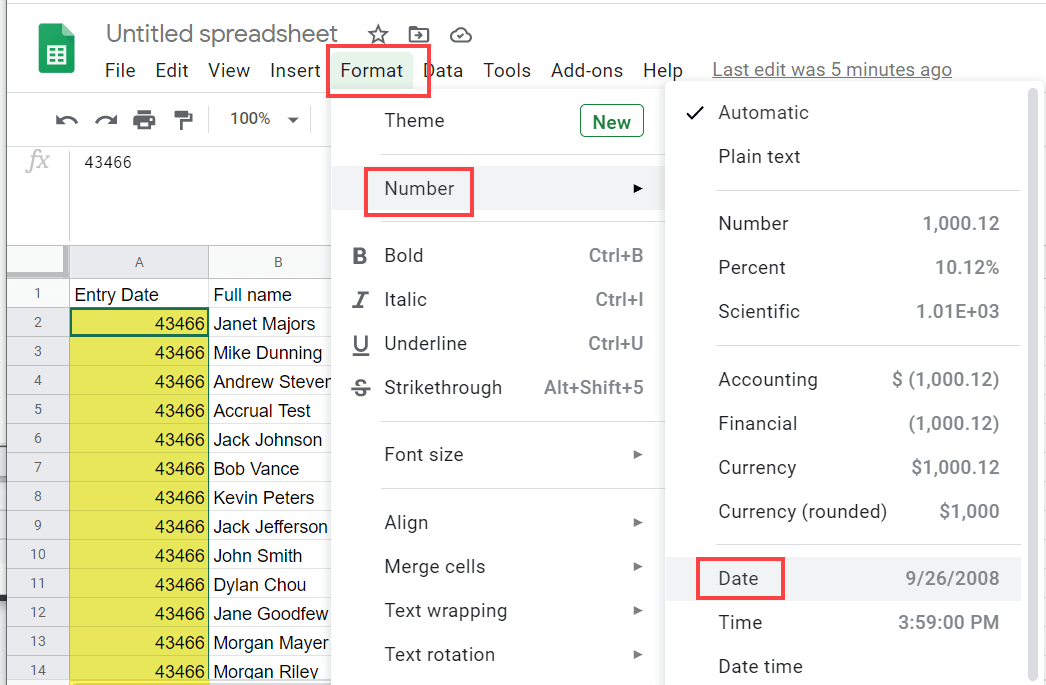The image size is (1046, 685).
Task: Apply Strikethrough from the Format menu
Action: point(498,388)
